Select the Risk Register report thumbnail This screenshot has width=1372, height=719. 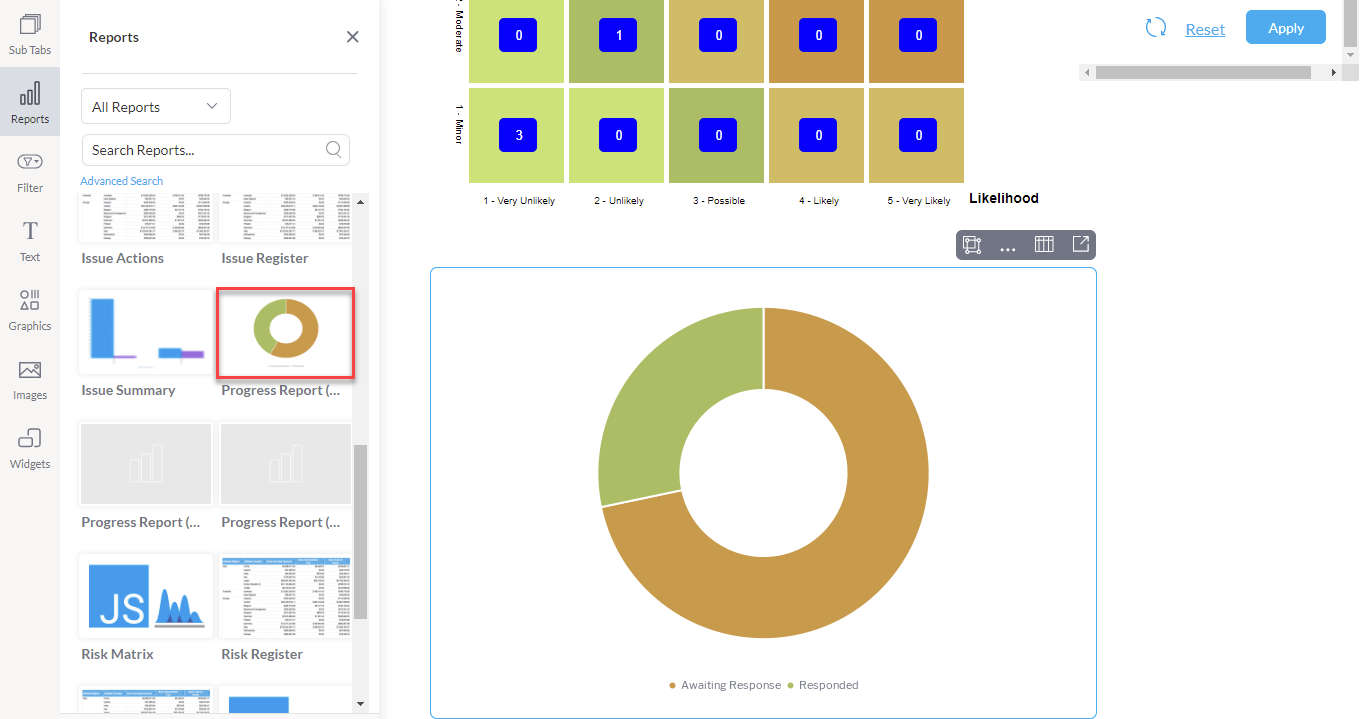pos(286,597)
